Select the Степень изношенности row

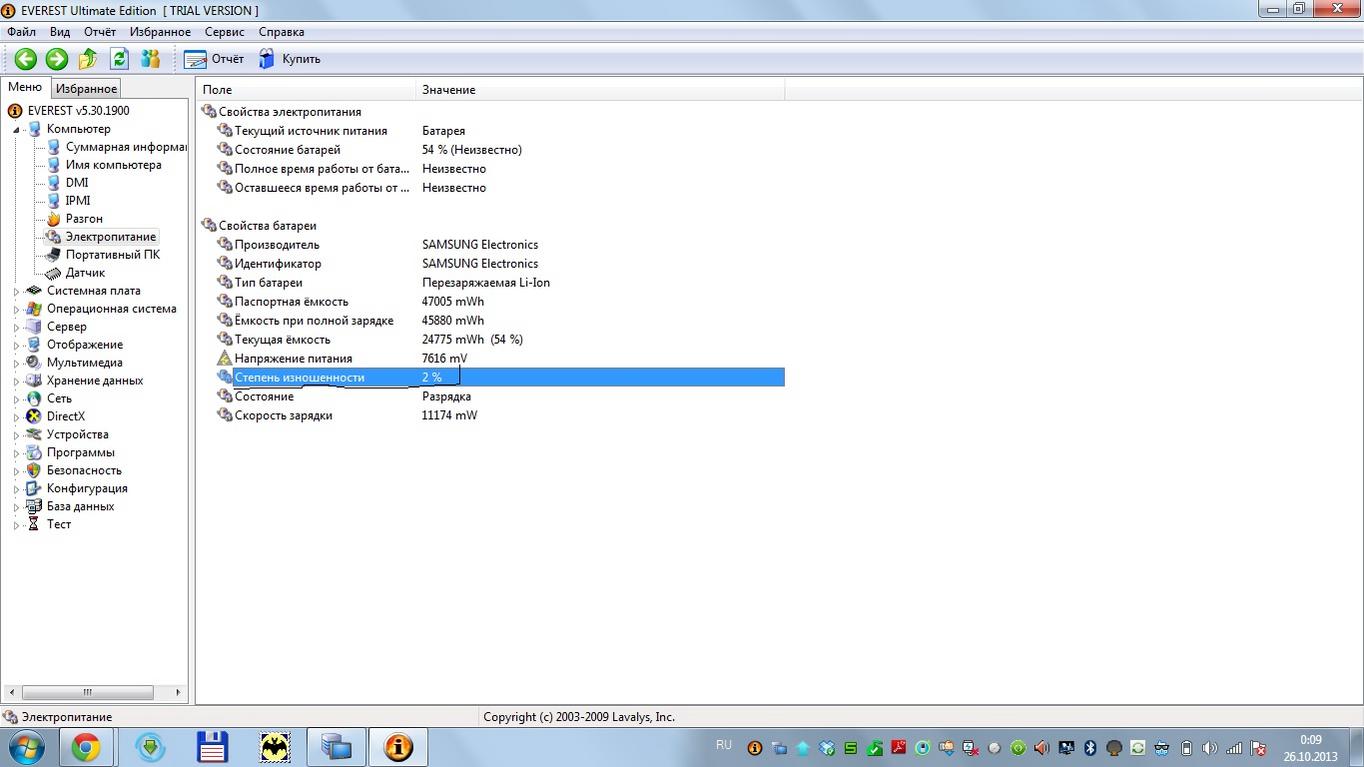[x=500, y=377]
